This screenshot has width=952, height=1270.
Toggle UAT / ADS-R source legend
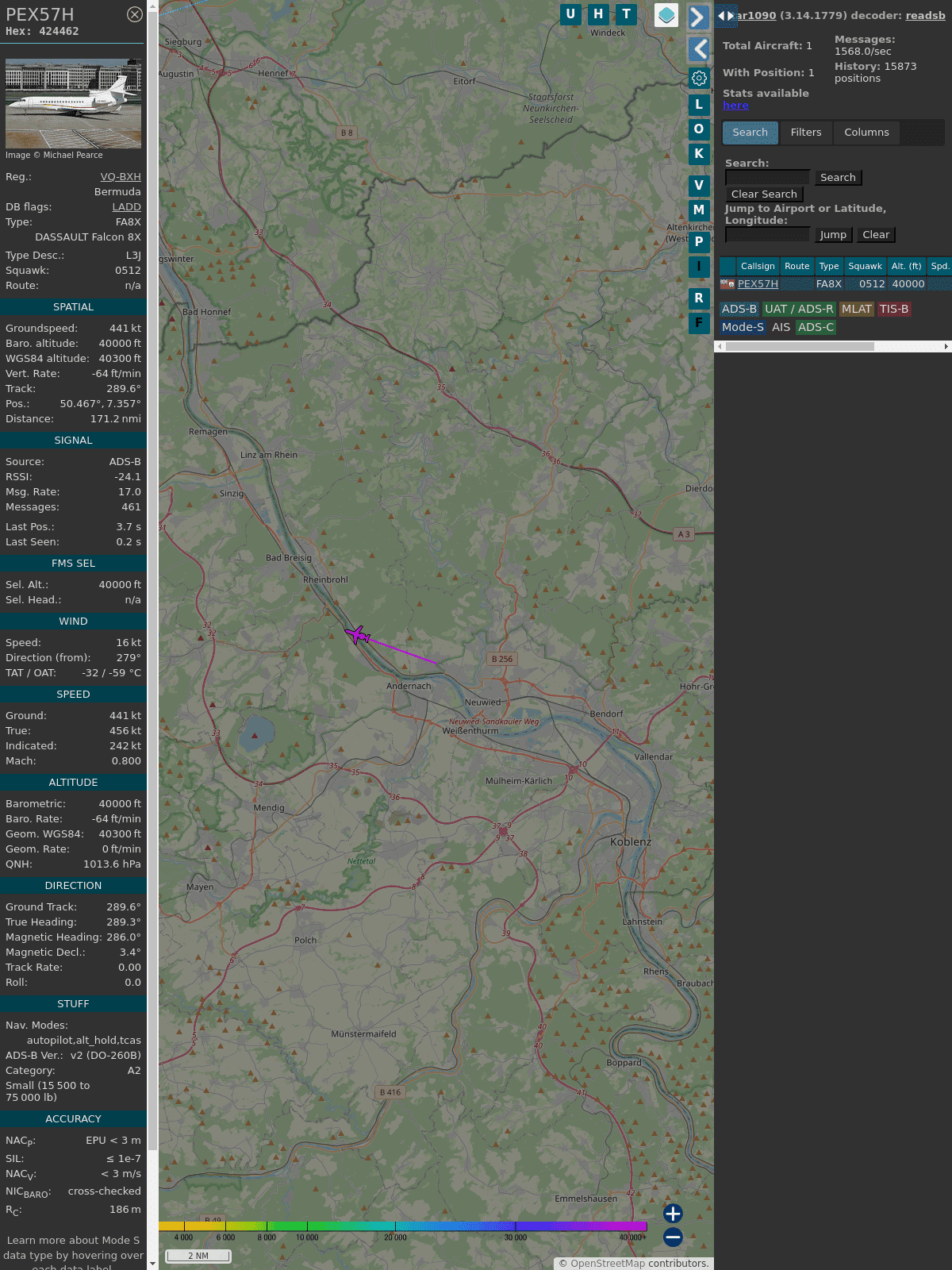[x=799, y=310]
